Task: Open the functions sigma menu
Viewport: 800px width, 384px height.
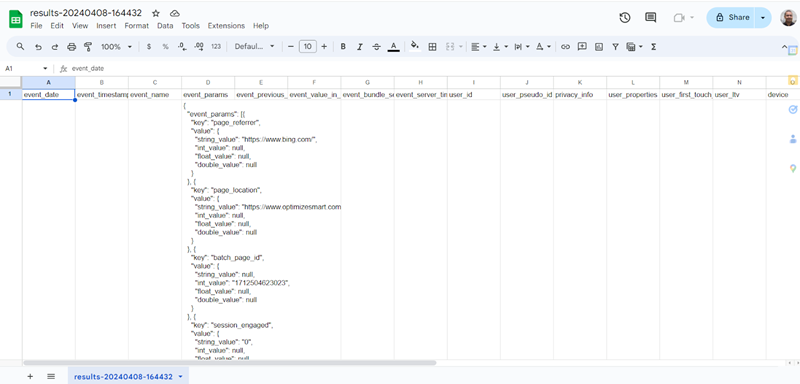Action: [653, 47]
